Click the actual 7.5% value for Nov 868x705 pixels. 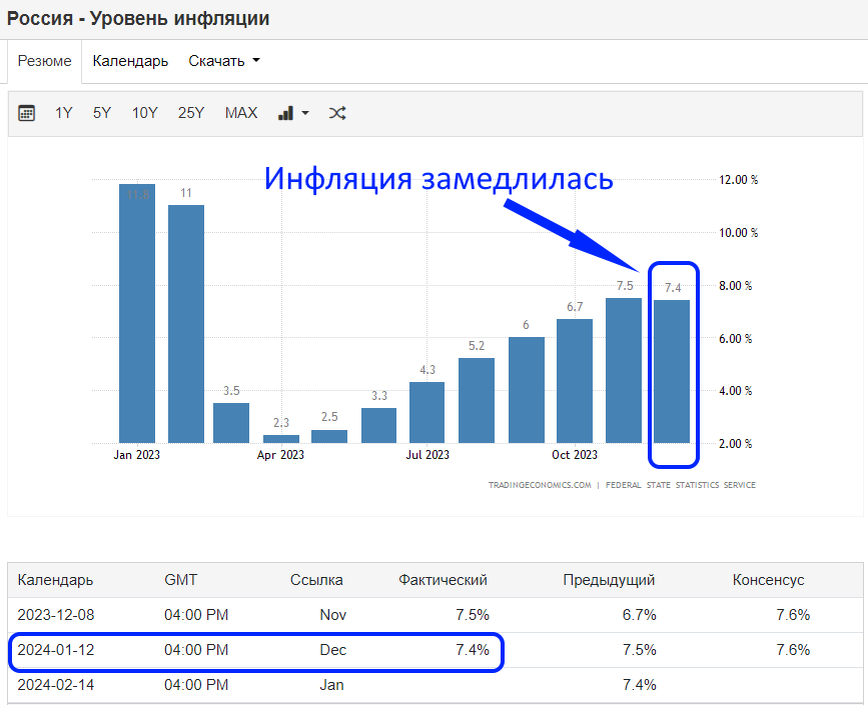(x=472, y=615)
